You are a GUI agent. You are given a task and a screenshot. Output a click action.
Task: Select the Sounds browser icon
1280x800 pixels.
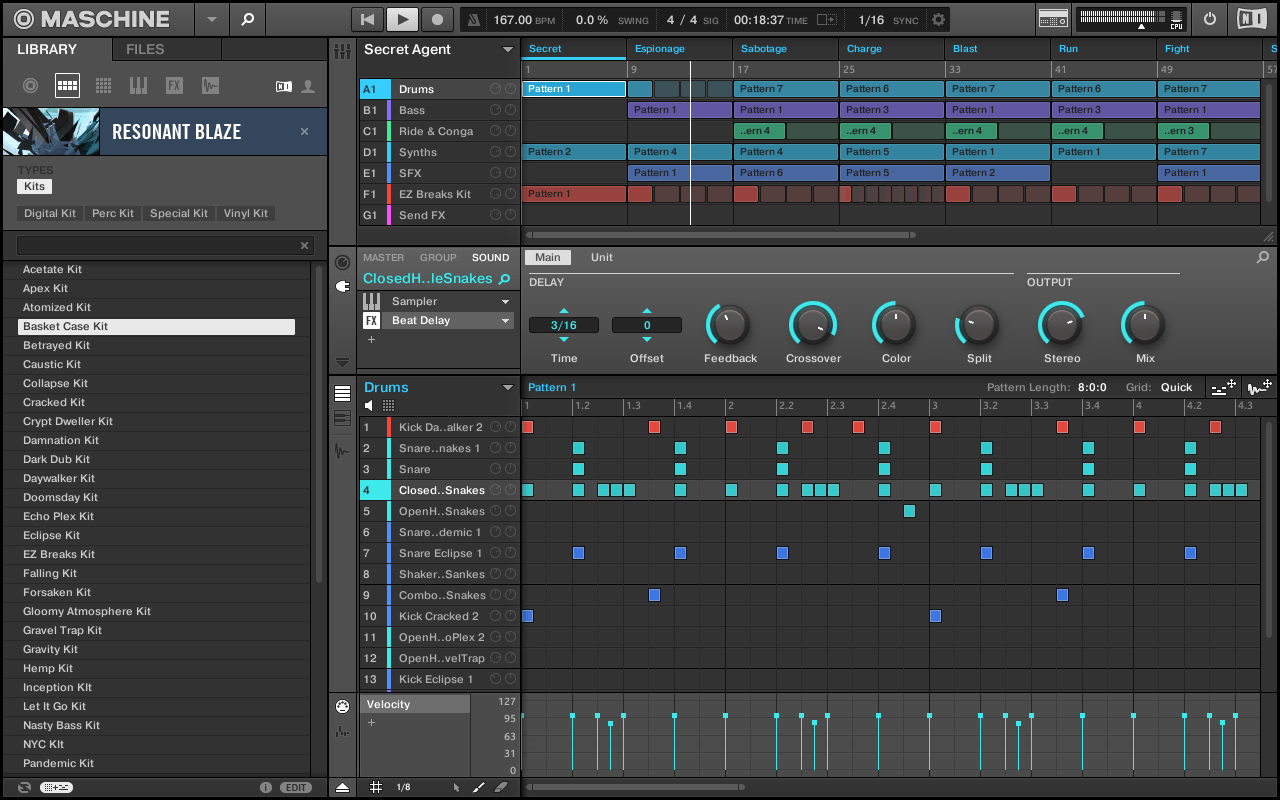tap(103, 86)
